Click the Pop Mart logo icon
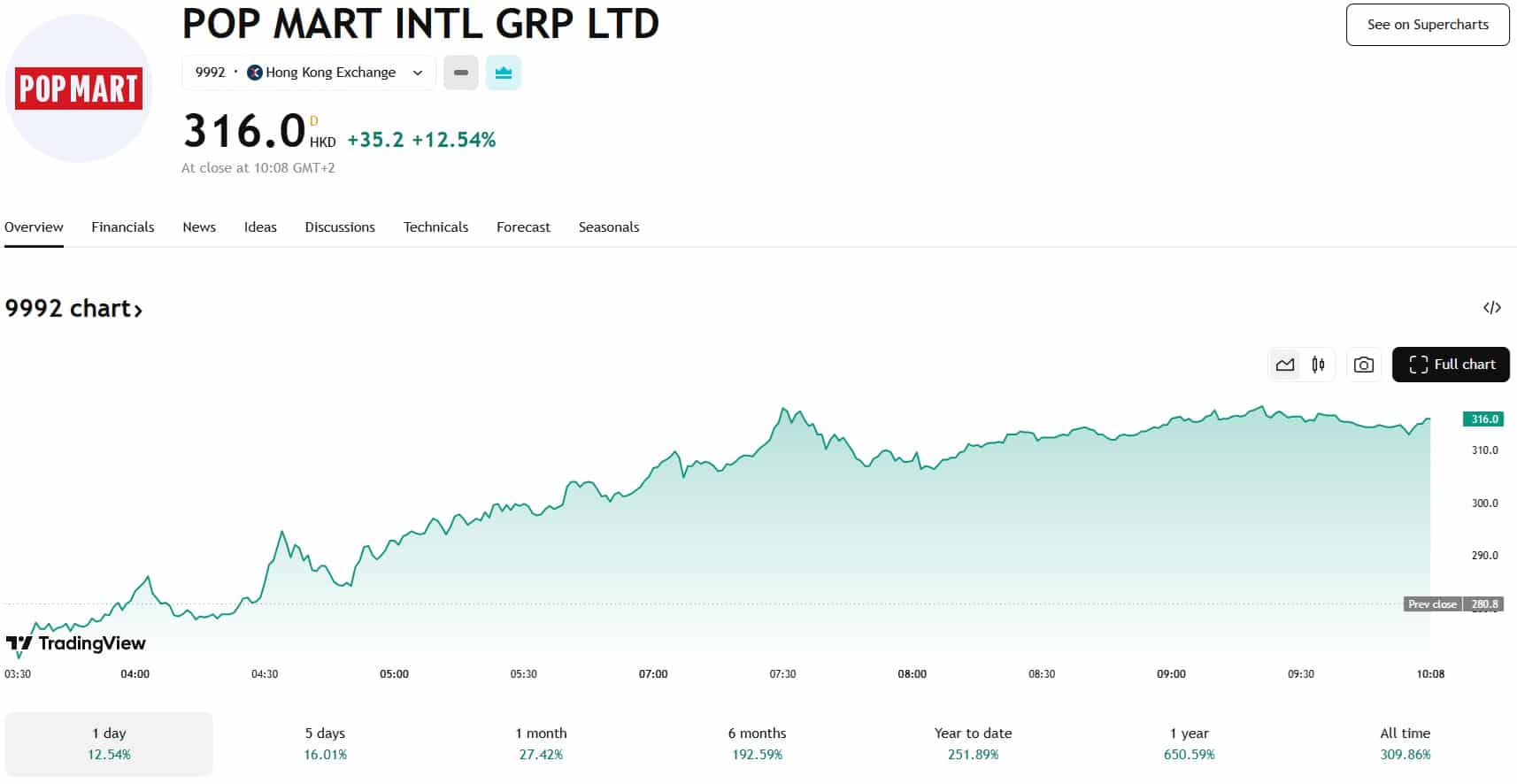The image size is (1517, 784). tap(79, 88)
